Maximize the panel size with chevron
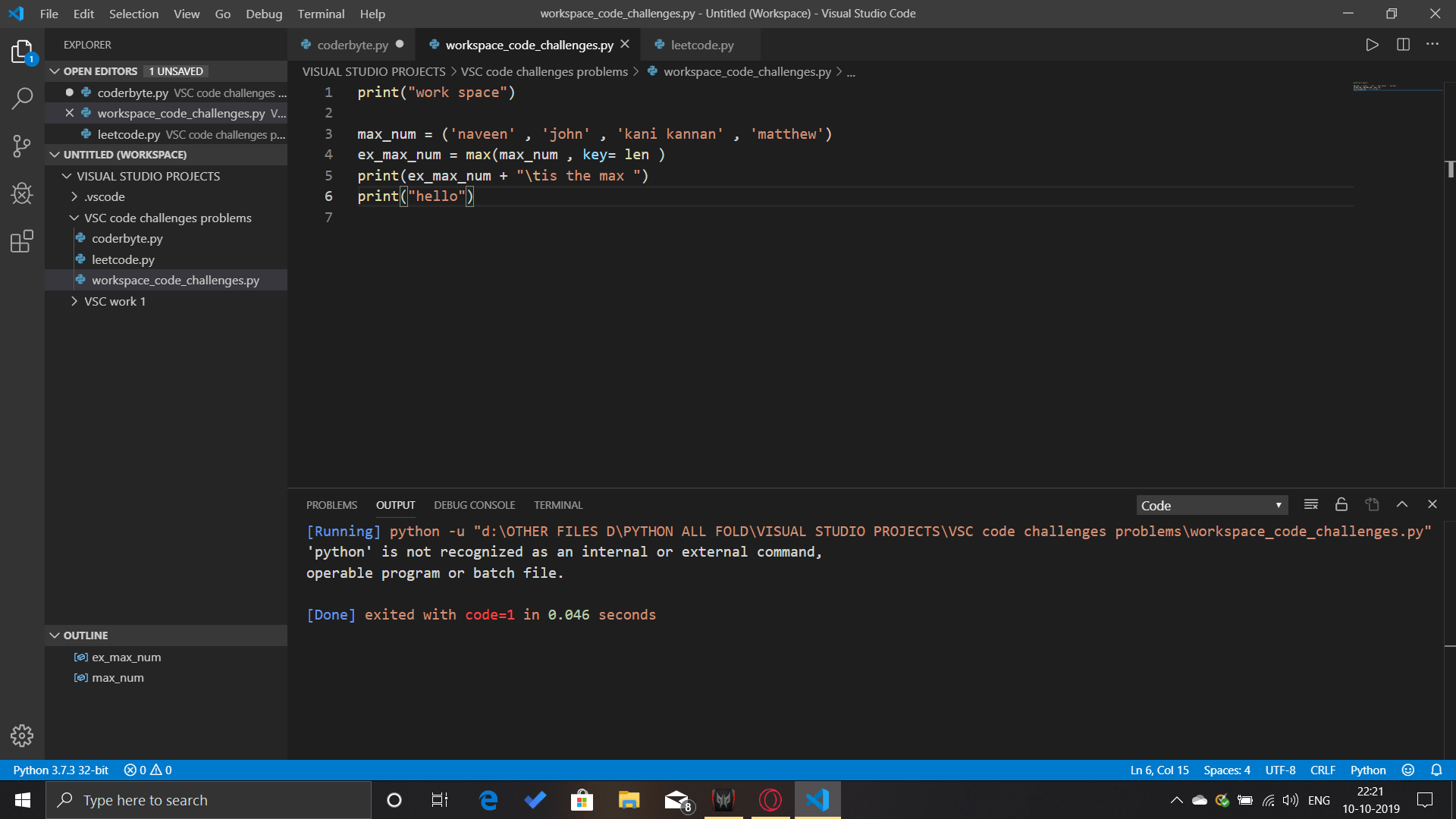The width and height of the screenshot is (1456, 819). pos(1401,505)
